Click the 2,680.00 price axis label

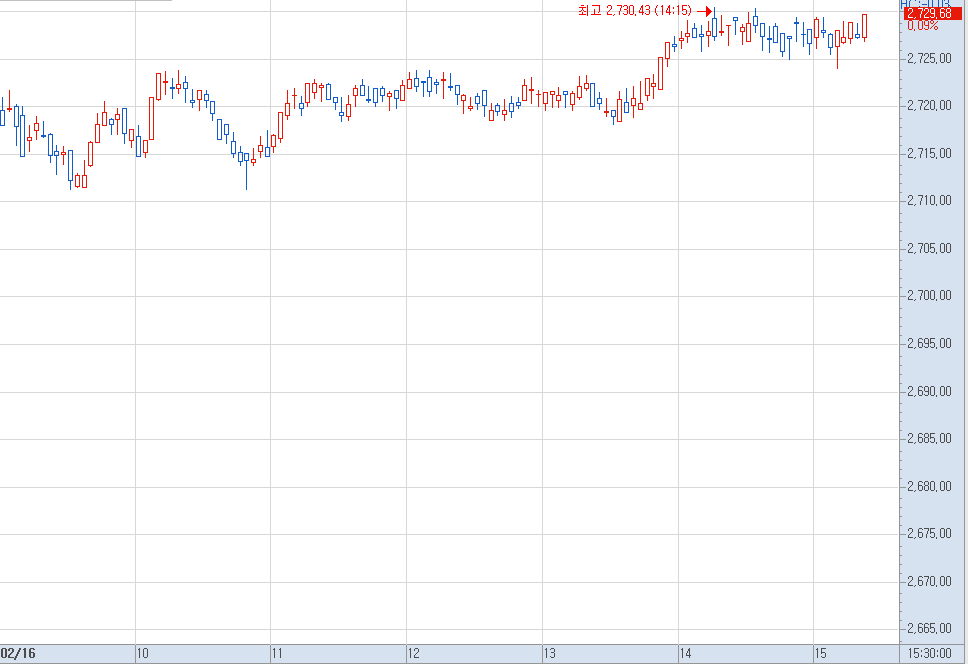929,486
